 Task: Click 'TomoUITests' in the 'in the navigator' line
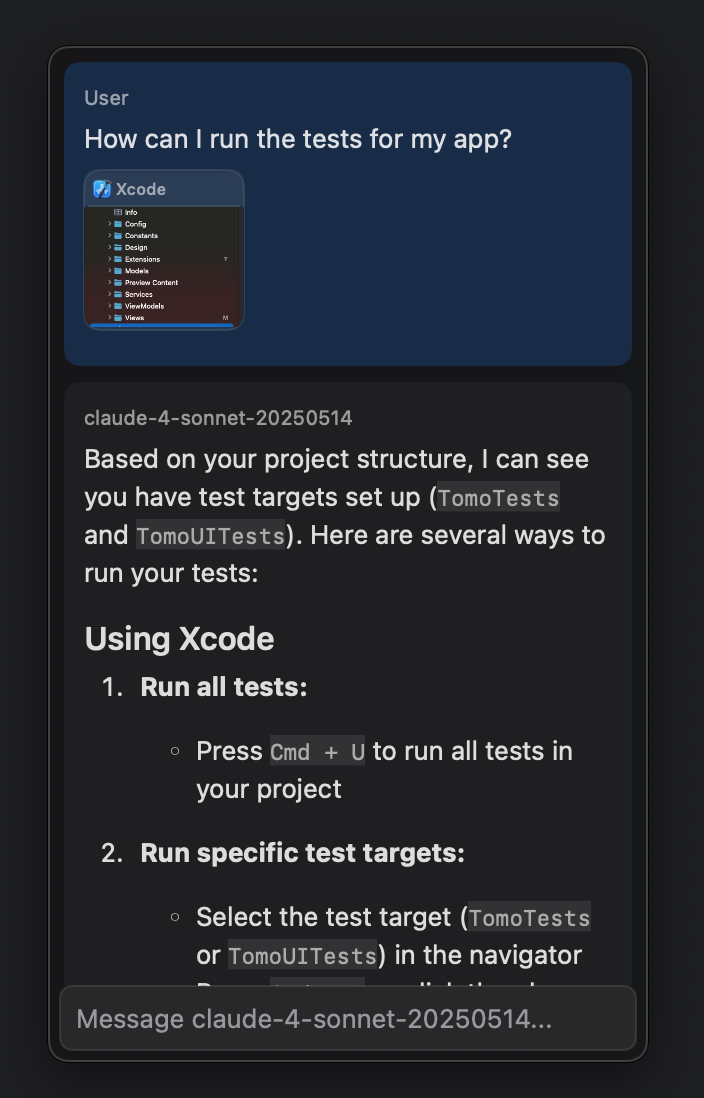(x=303, y=955)
